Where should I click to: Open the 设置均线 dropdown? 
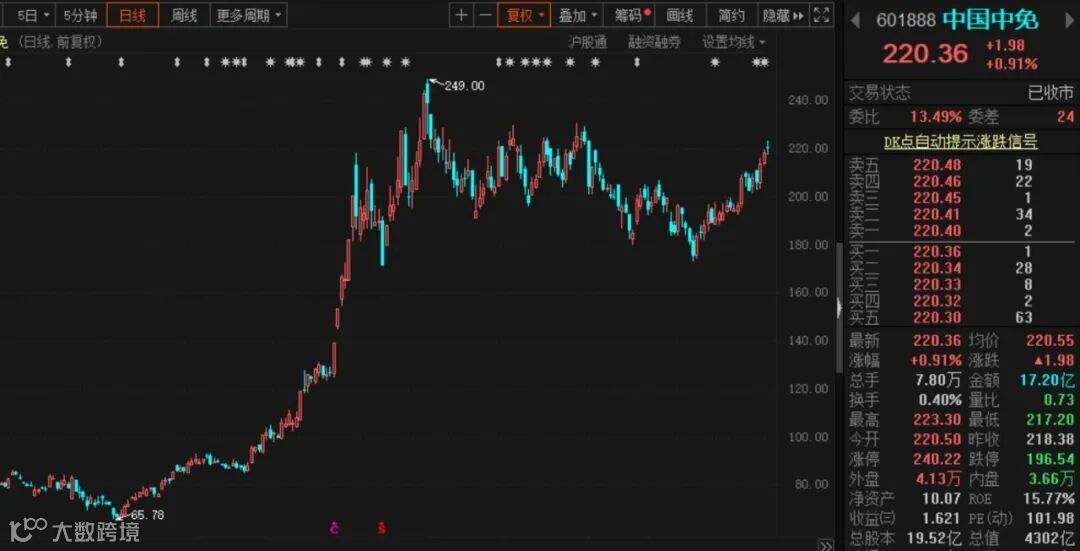click(734, 43)
